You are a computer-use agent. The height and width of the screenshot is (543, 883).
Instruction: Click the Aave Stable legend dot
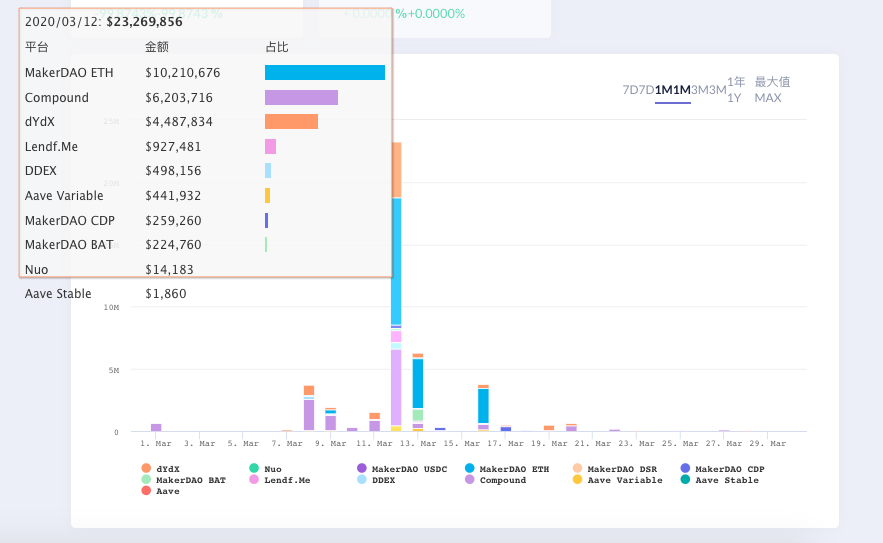685,479
